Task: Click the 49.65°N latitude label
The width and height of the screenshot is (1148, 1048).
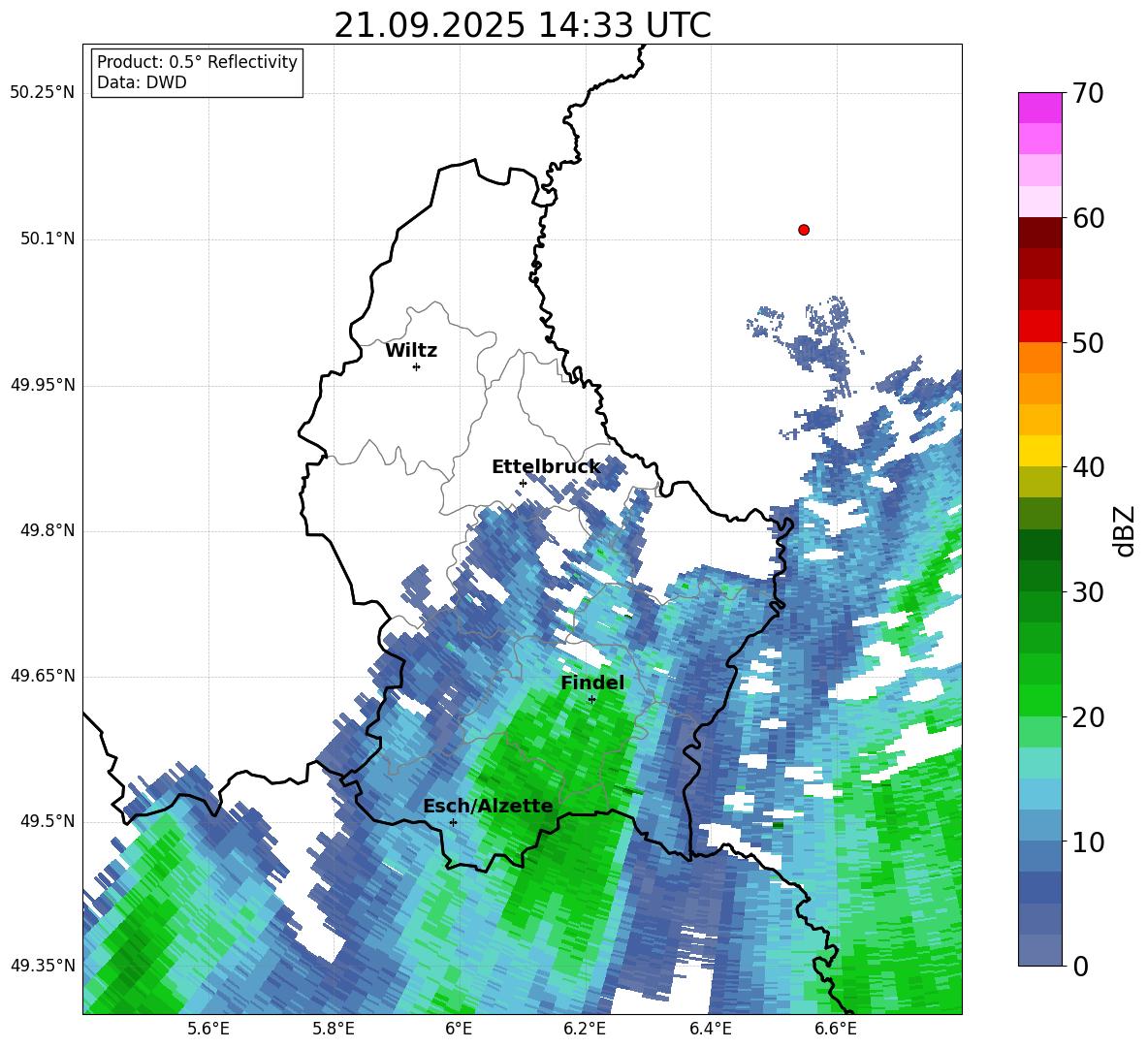Action: click(43, 676)
